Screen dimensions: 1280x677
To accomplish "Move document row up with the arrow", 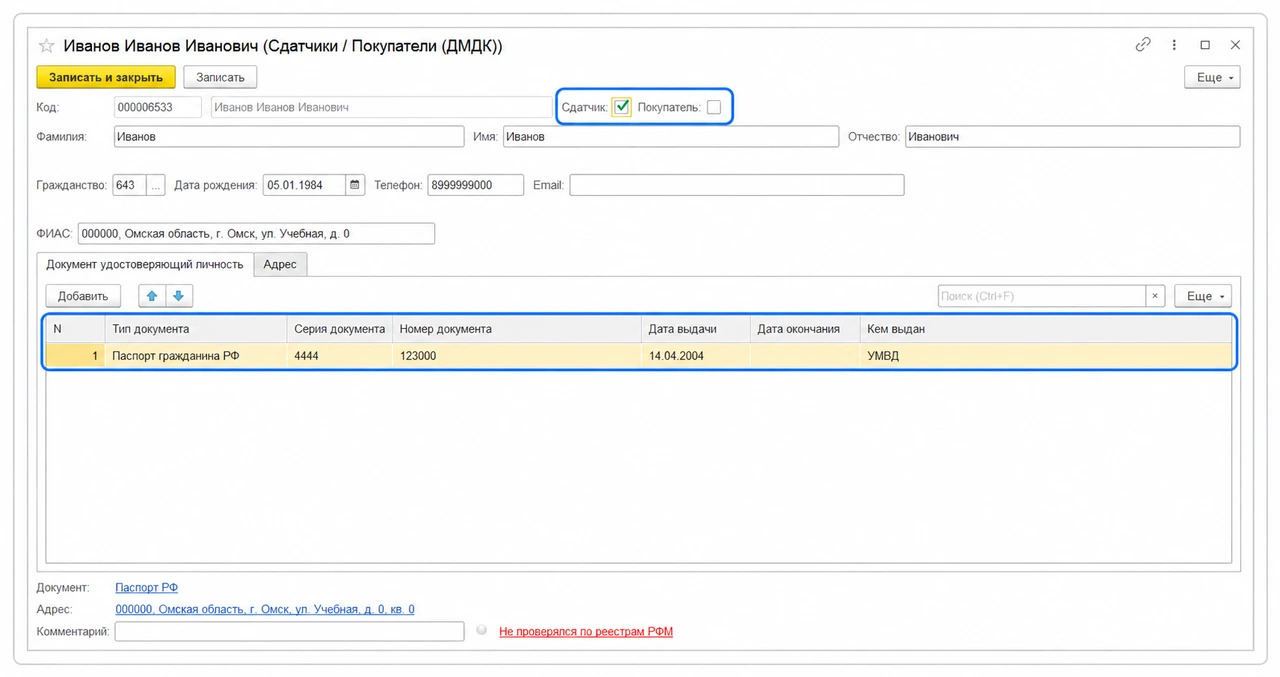I will point(153,296).
